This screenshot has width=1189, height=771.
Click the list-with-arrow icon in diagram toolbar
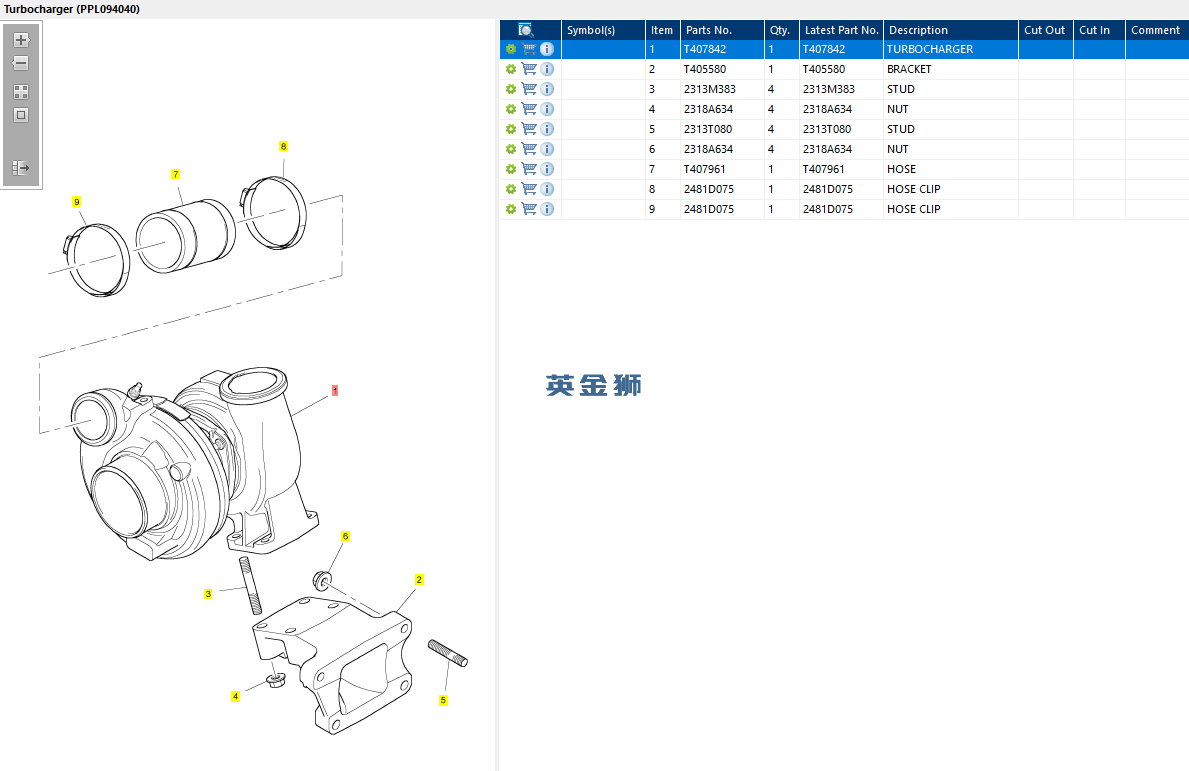[21, 168]
